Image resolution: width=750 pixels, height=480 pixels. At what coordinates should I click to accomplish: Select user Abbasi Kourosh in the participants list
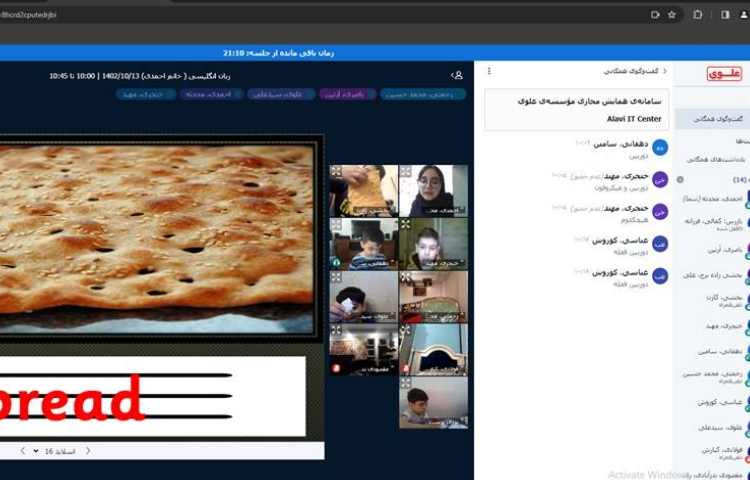718,402
